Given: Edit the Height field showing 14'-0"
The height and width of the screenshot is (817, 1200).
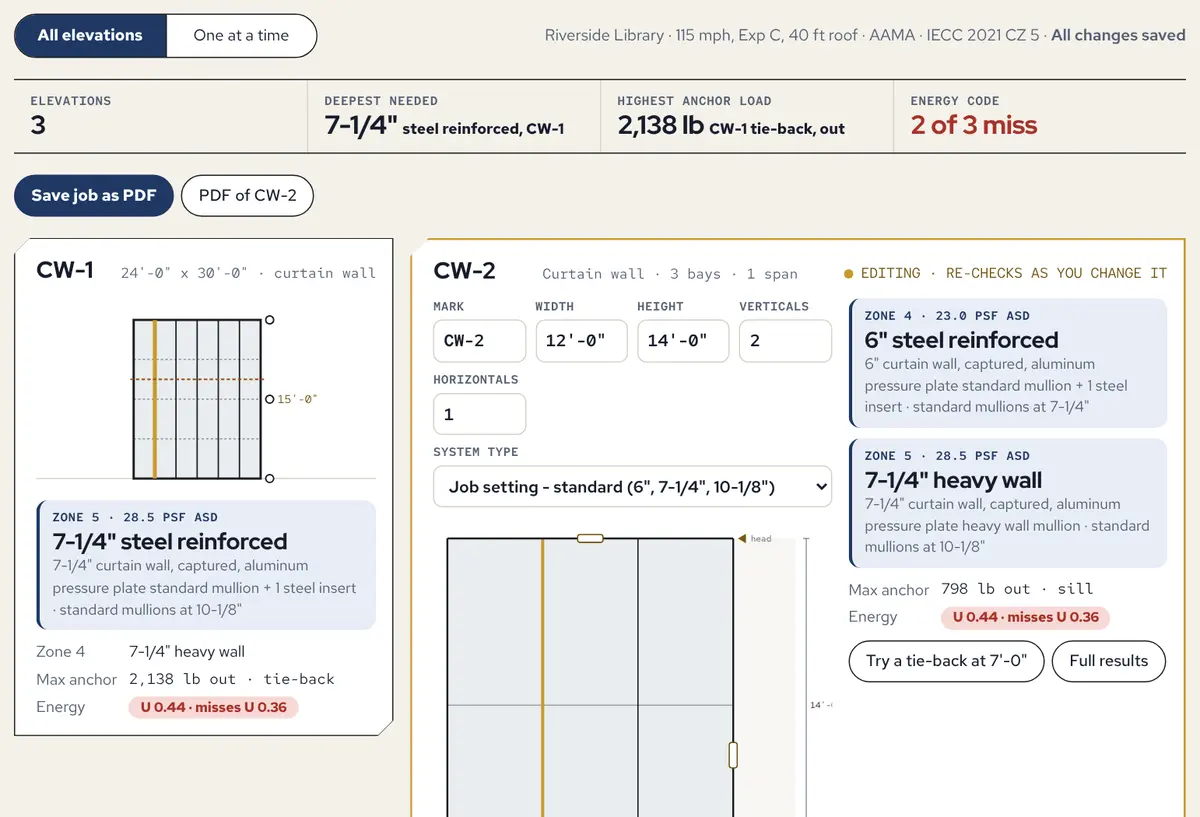Looking at the screenshot, I should [x=684, y=341].
